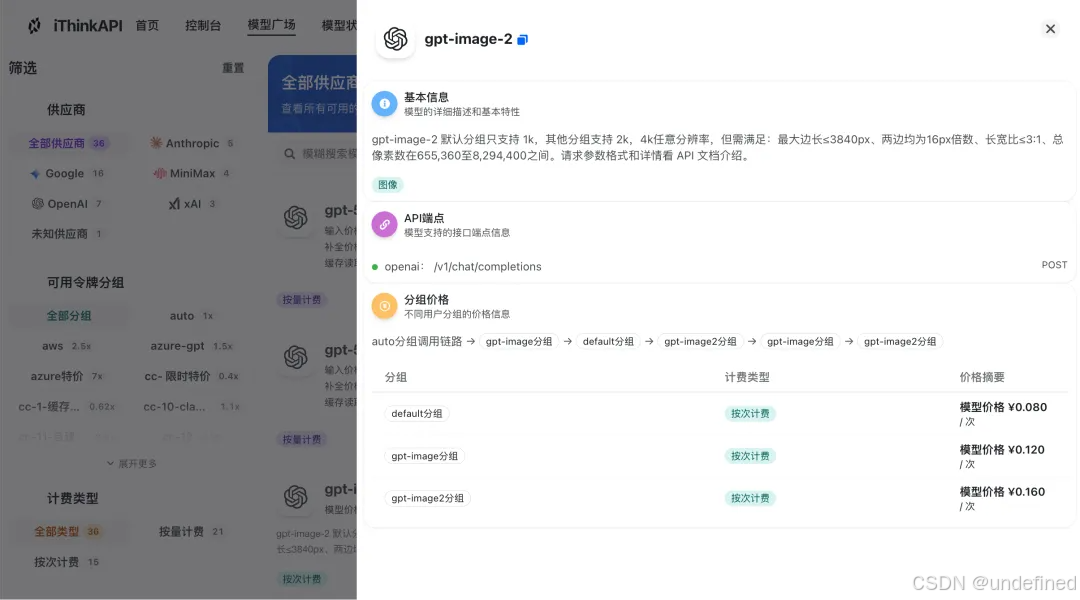Click the MiniMax provider icon
The height and width of the screenshot is (600, 1080).
pos(160,174)
